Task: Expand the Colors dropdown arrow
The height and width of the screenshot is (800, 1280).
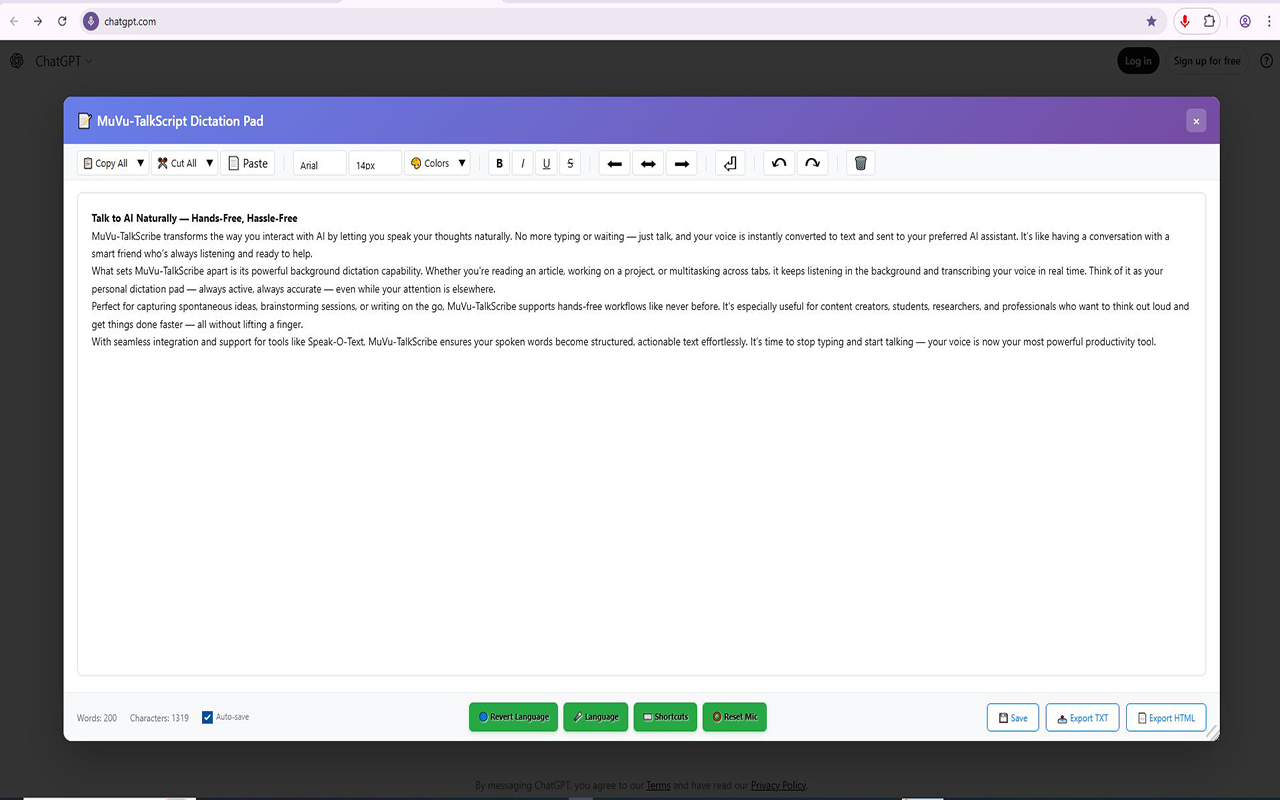Action: click(462, 163)
